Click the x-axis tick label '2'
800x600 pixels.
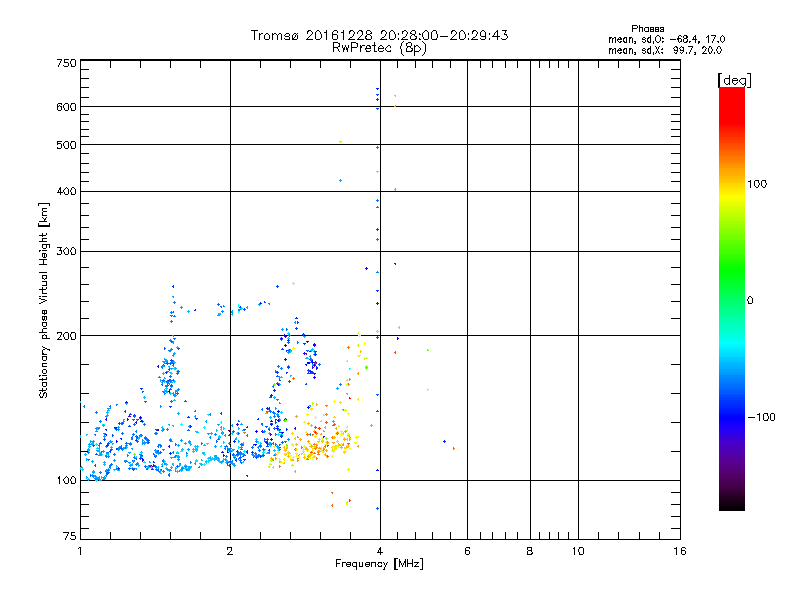tap(230, 551)
